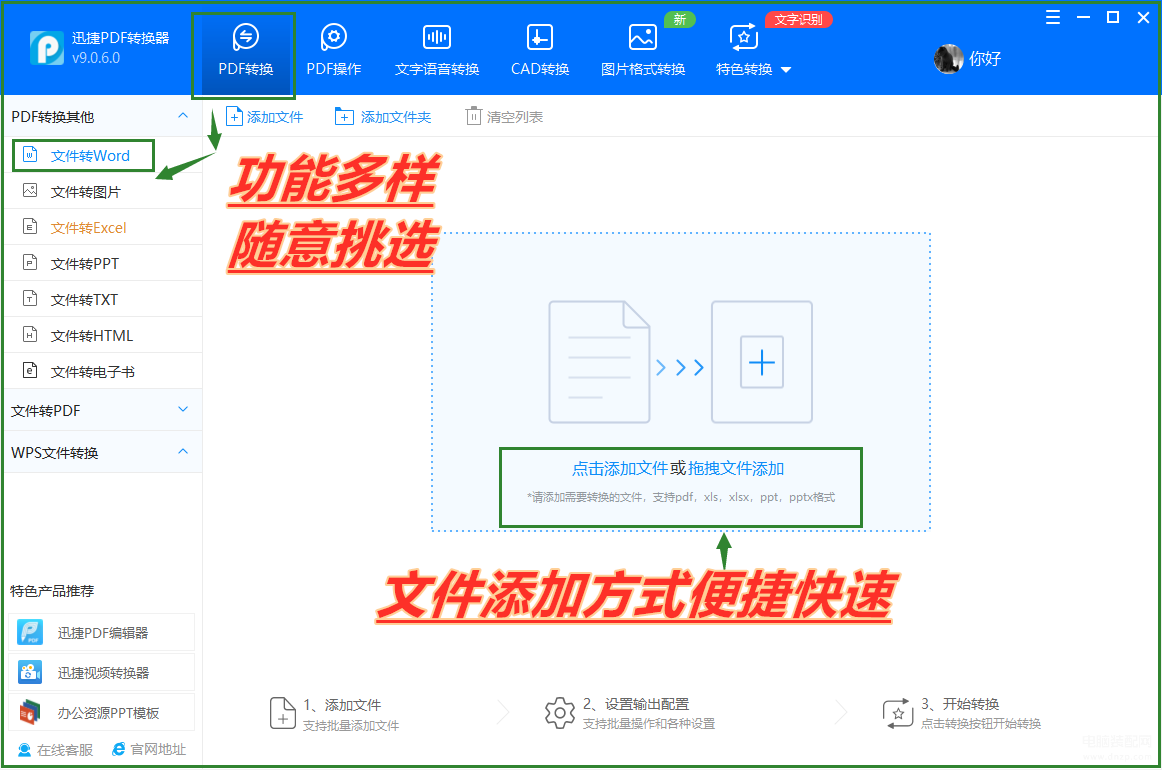Go to the CAD转换 tab
The width and height of the screenshot is (1162, 770).
pos(540,50)
